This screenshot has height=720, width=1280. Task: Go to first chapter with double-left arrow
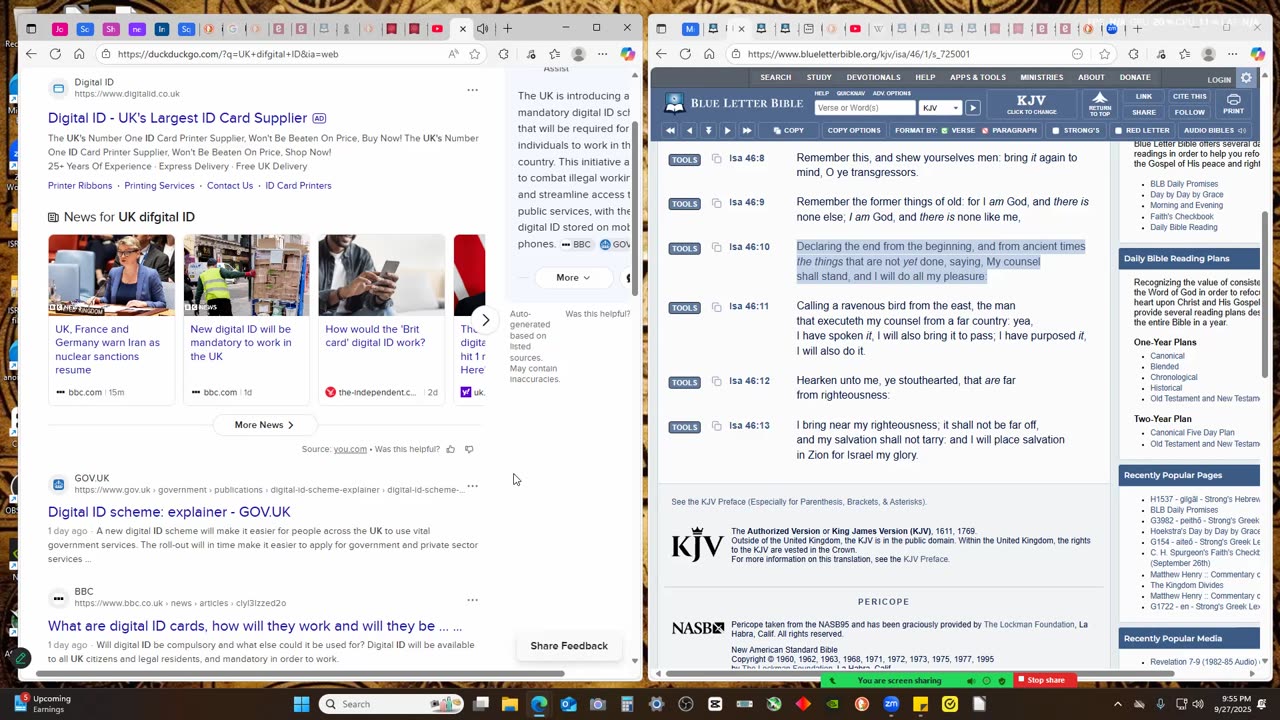(x=670, y=130)
